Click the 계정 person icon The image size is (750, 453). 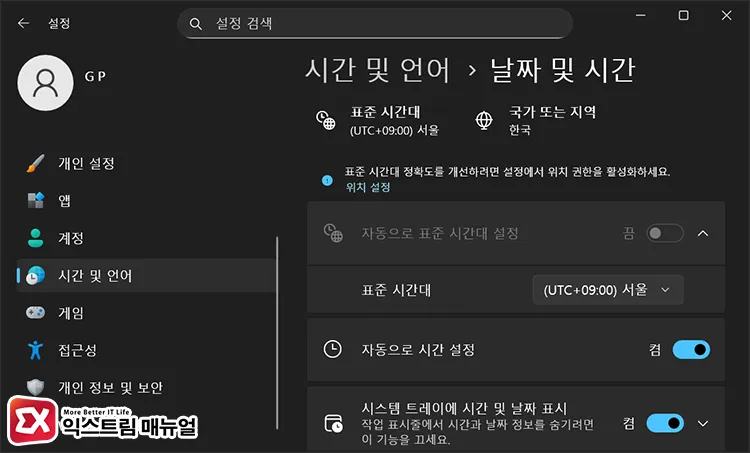[35, 238]
